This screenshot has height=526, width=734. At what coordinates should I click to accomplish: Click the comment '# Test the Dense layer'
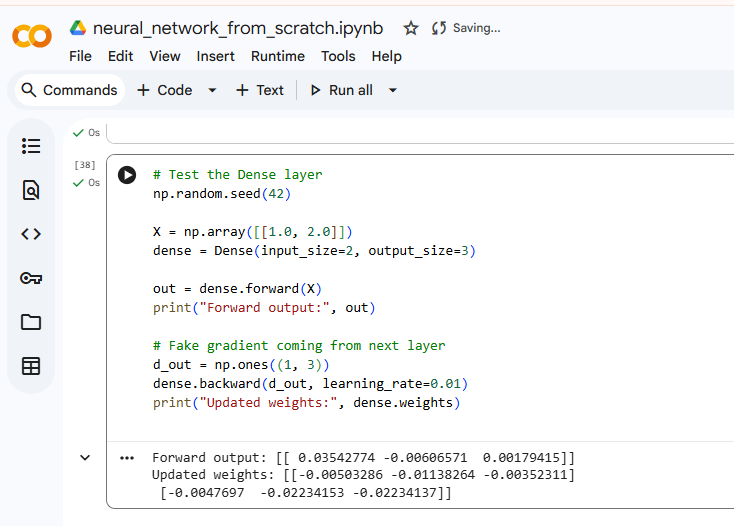pyautogui.click(x=238, y=175)
